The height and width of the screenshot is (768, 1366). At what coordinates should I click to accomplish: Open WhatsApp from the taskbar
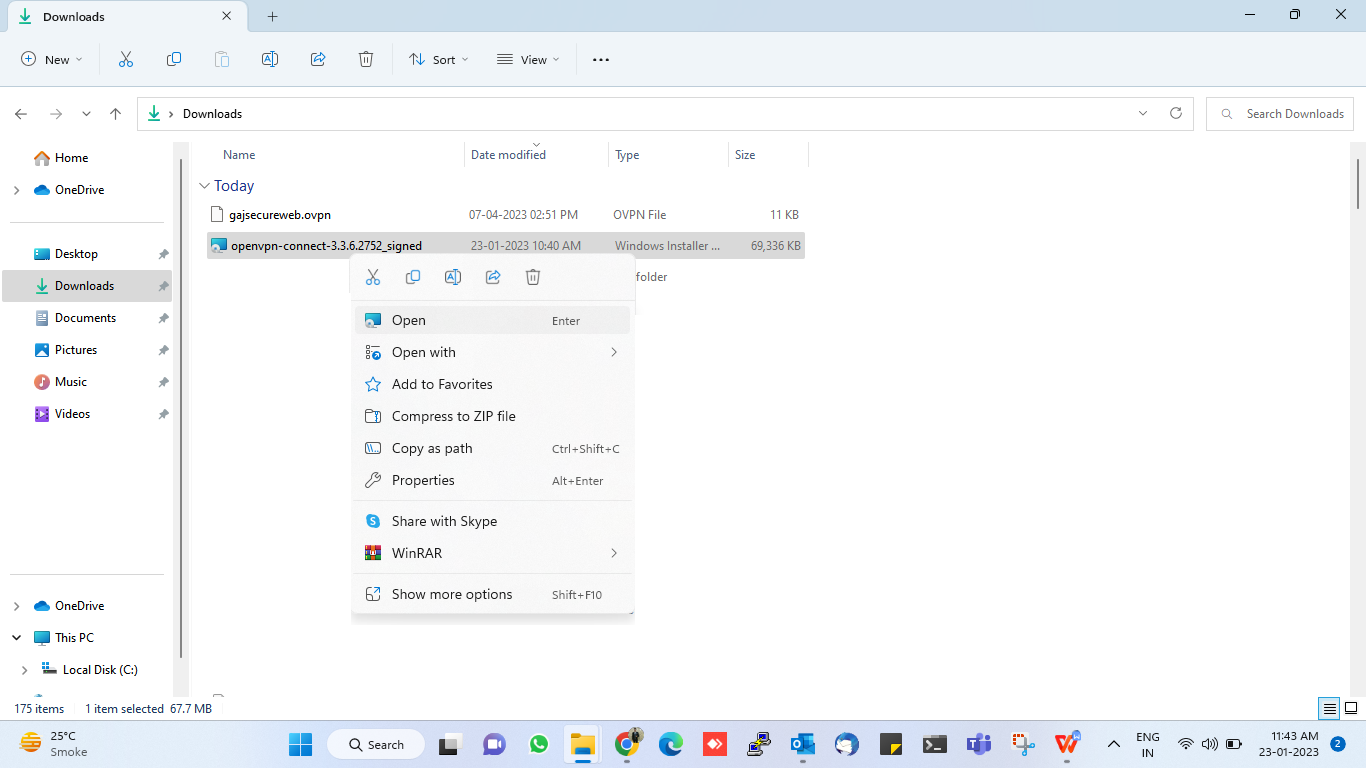539,744
